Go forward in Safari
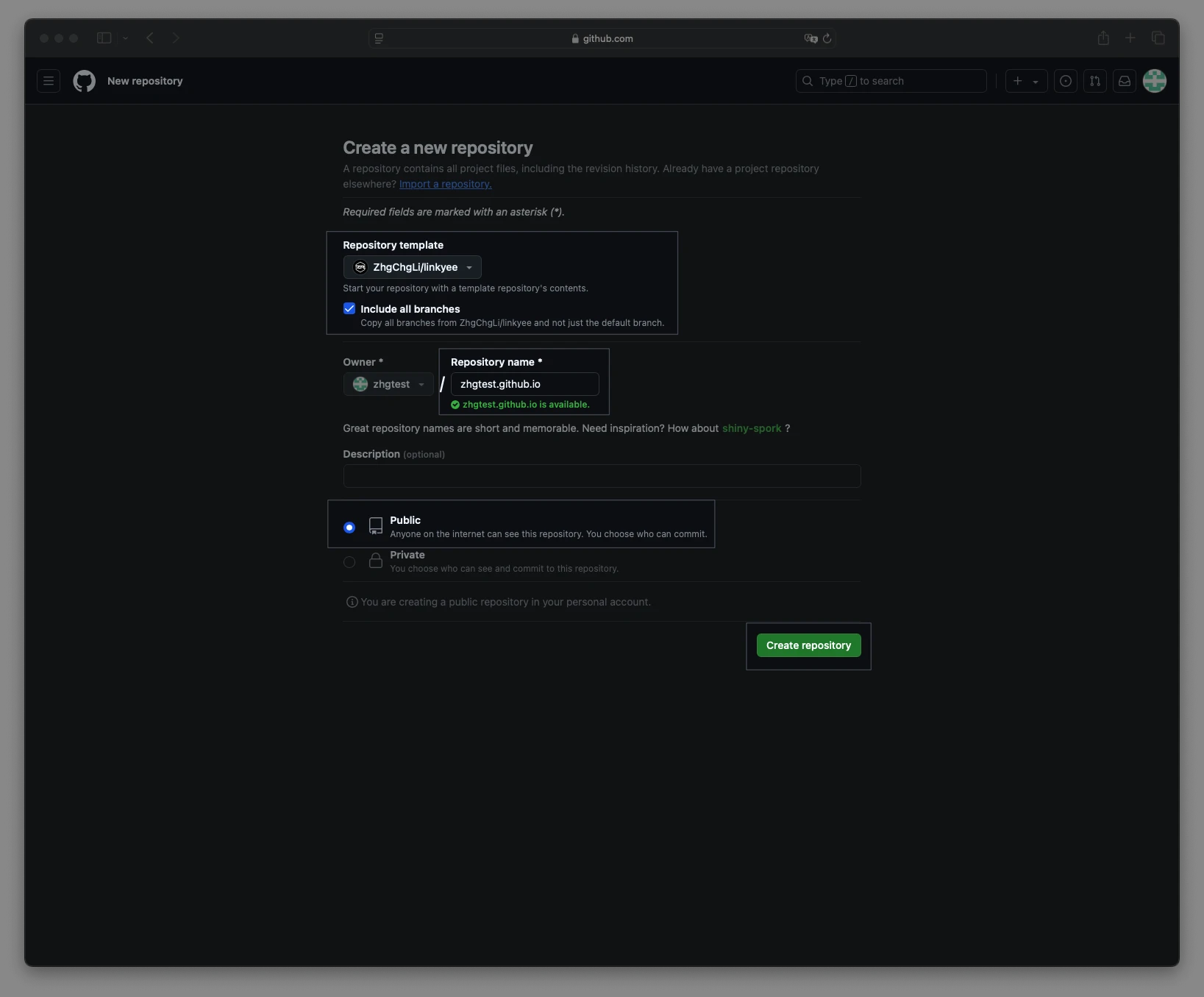Image resolution: width=1204 pixels, height=997 pixels. click(x=176, y=38)
